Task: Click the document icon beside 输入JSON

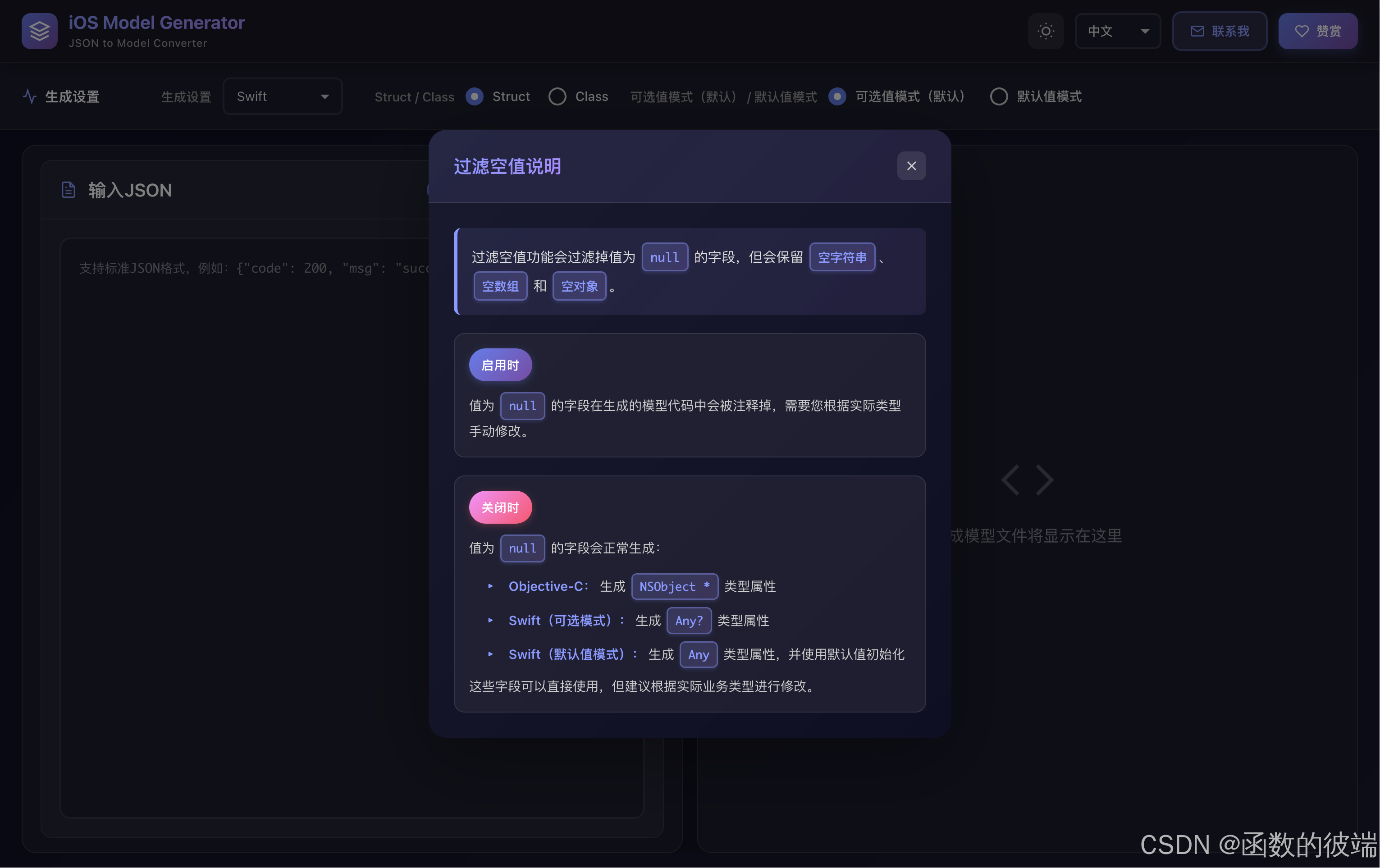Action: [68, 190]
